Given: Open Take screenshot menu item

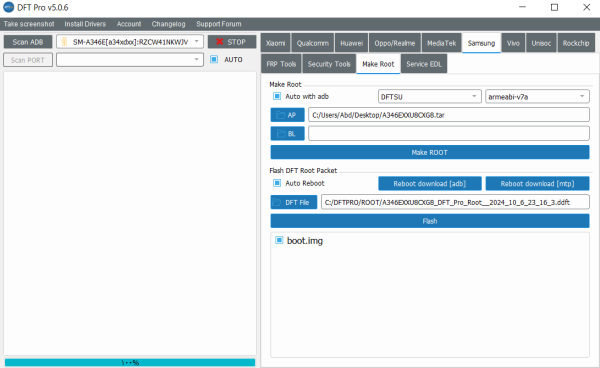Looking at the screenshot, I should 29,24.
